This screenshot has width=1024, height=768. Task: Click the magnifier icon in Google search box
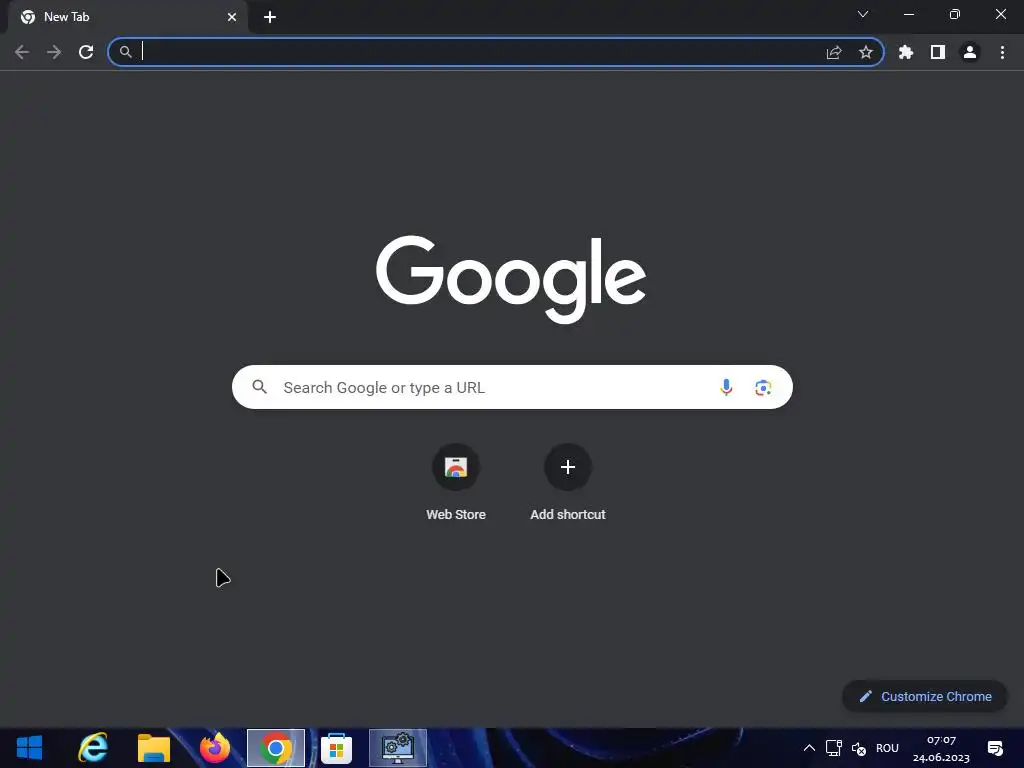[259, 387]
